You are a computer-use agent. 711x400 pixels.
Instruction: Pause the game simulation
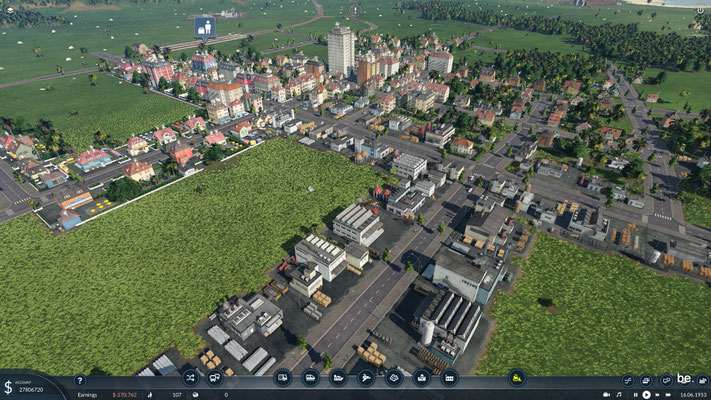(635, 395)
